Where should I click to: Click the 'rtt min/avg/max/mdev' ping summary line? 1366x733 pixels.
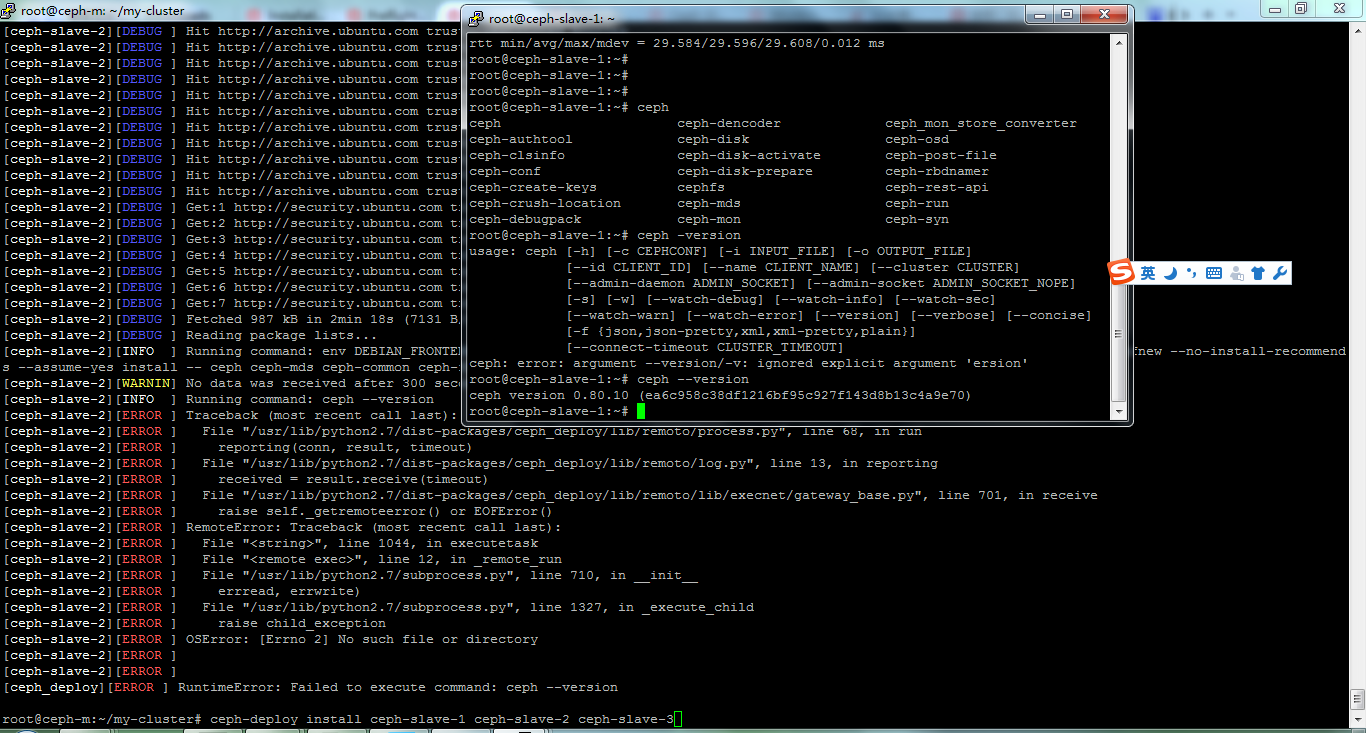tap(677, 43)
